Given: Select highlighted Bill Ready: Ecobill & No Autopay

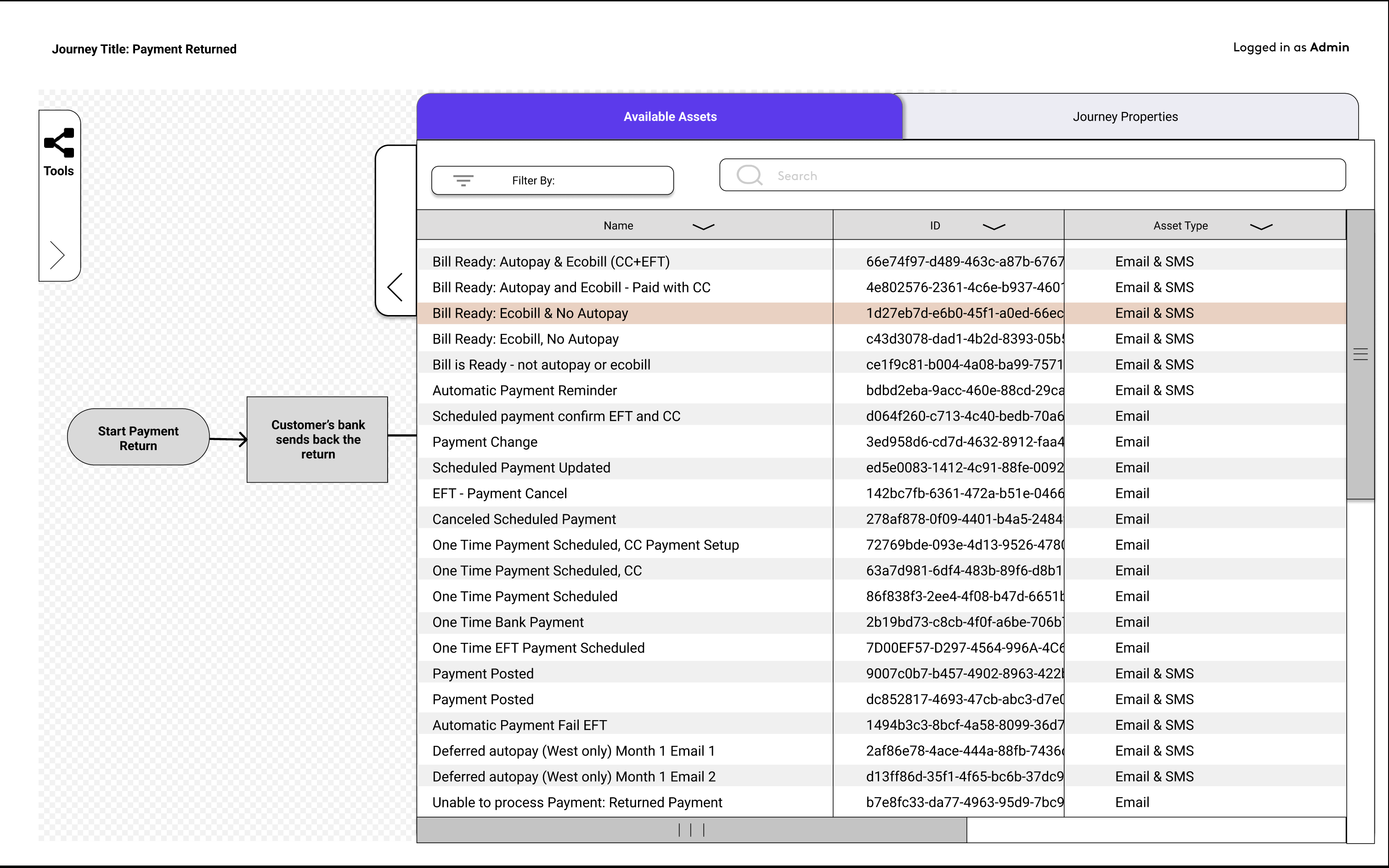Looking at the screenshot, I should (881, 313).
